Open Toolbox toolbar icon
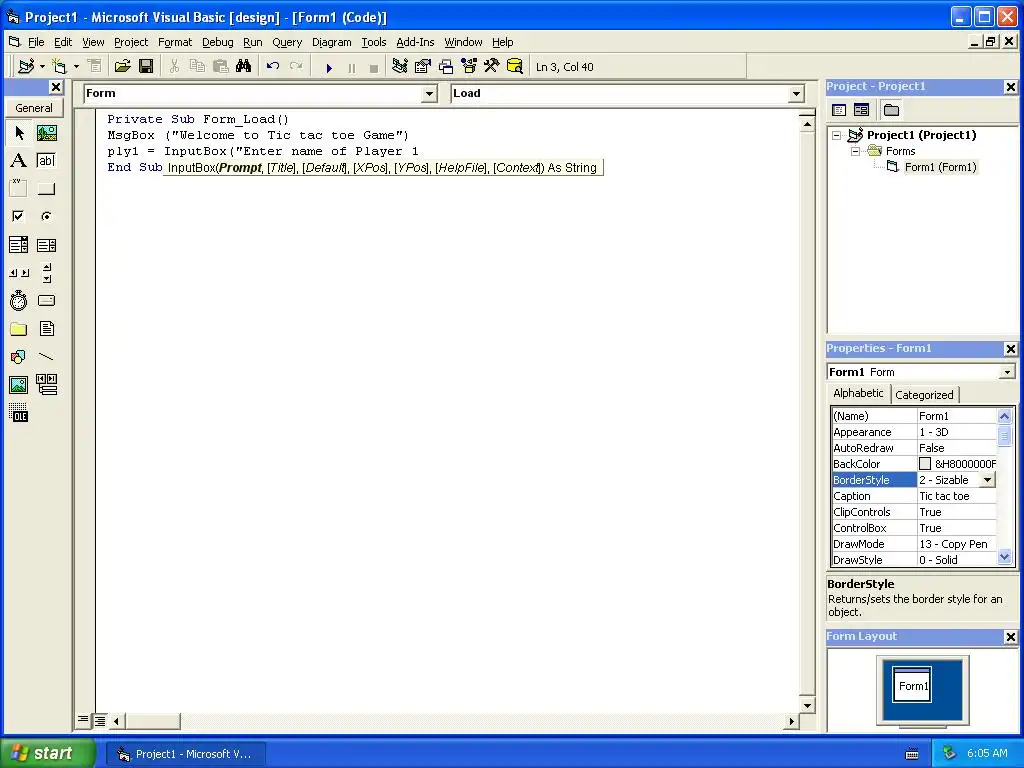 click(x=492, y=67)
